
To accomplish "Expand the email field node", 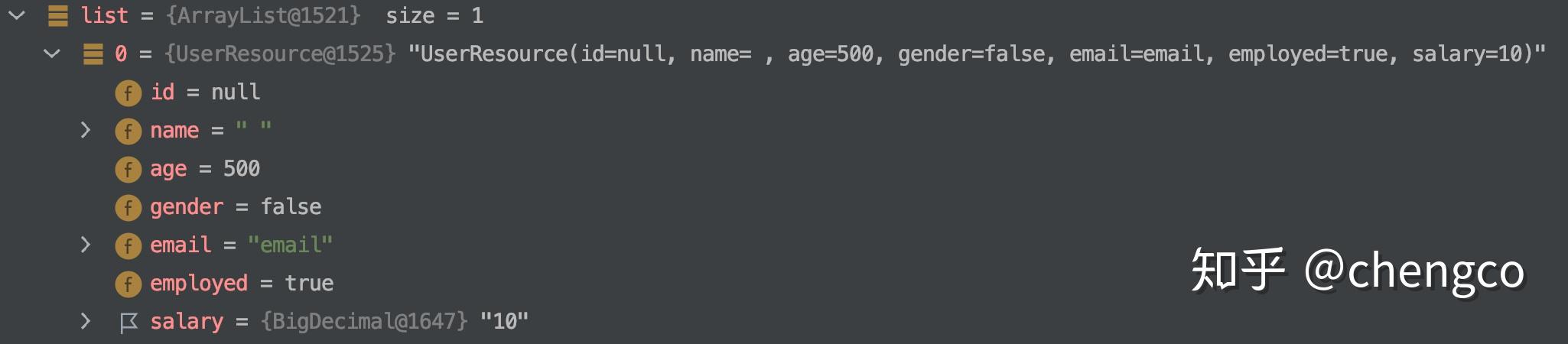I will click(x=86, y=245).
